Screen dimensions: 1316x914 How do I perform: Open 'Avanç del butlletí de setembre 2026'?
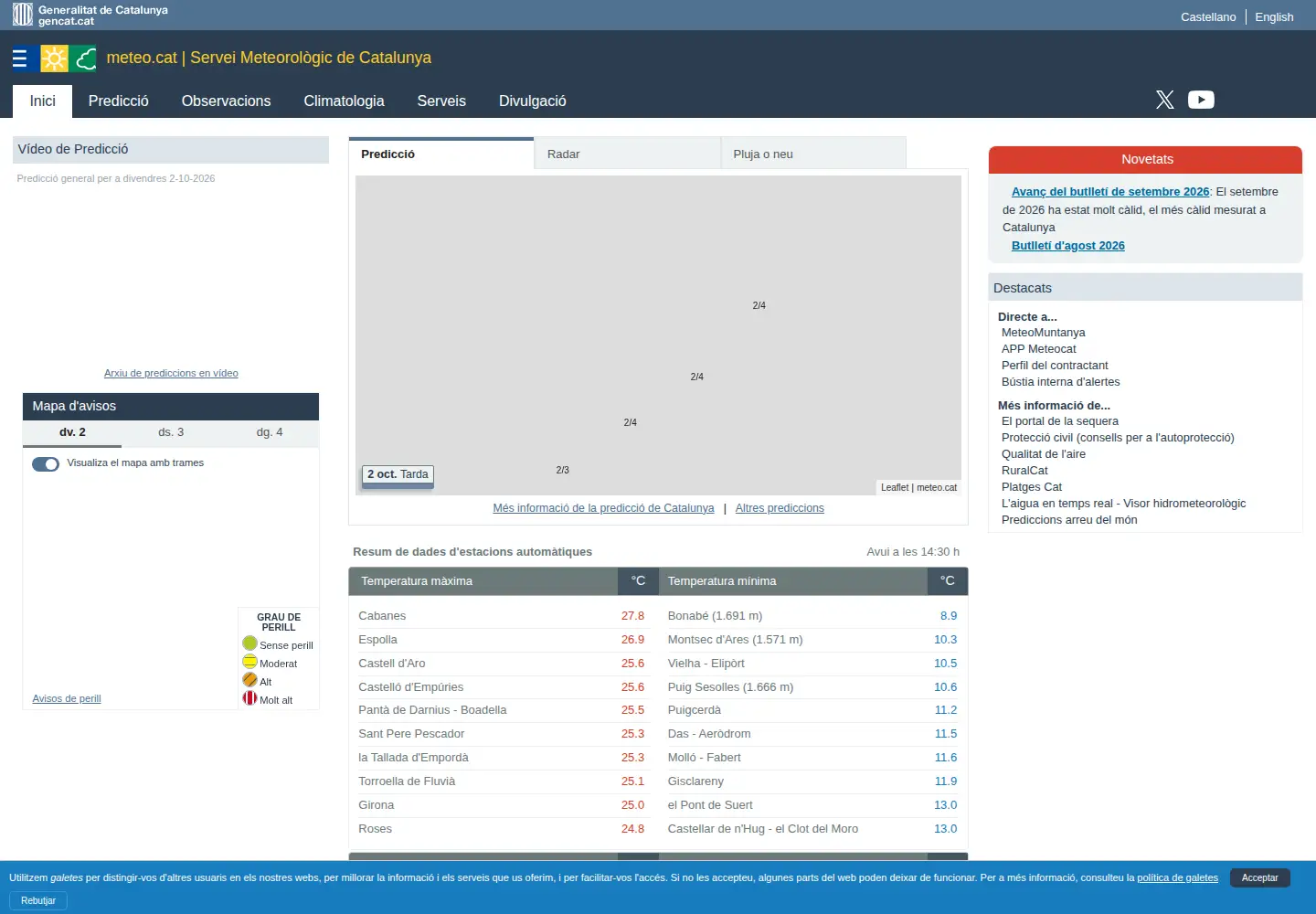pyautogui.click(x=1110, y=192)
